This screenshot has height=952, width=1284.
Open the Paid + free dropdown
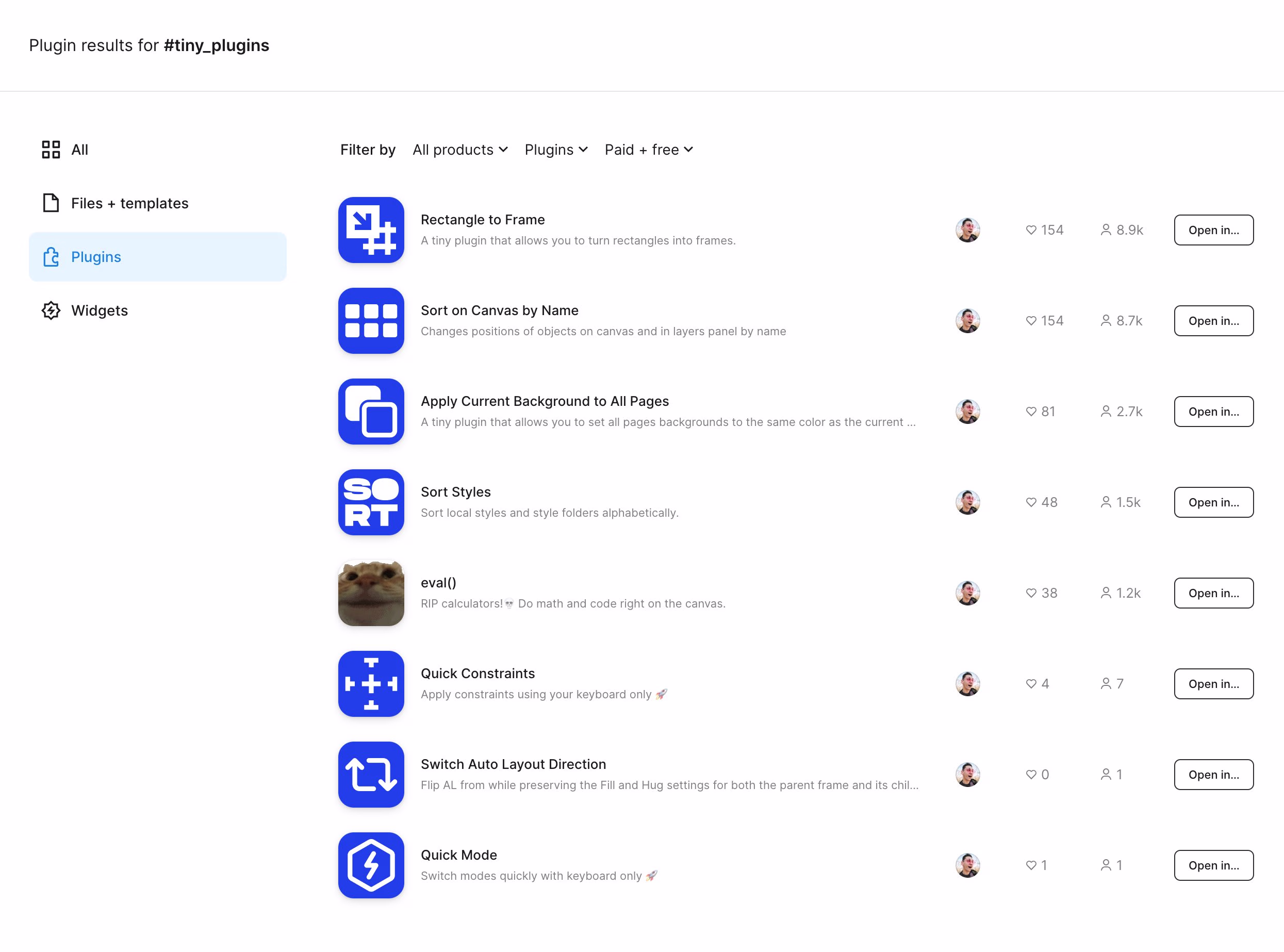click(648, 150)
